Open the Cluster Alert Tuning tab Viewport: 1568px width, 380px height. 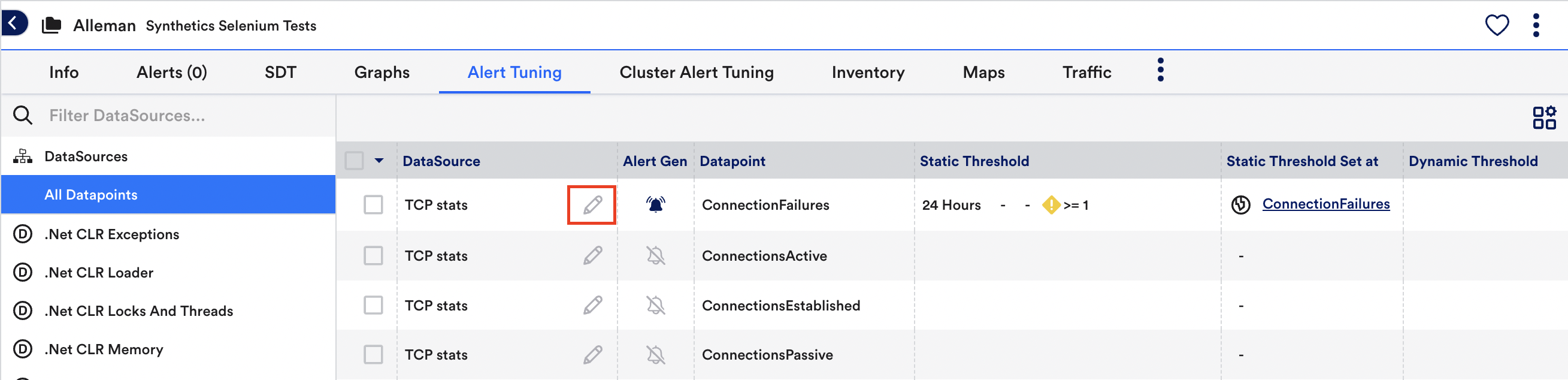pyautogui.click(x=697, y=72)
